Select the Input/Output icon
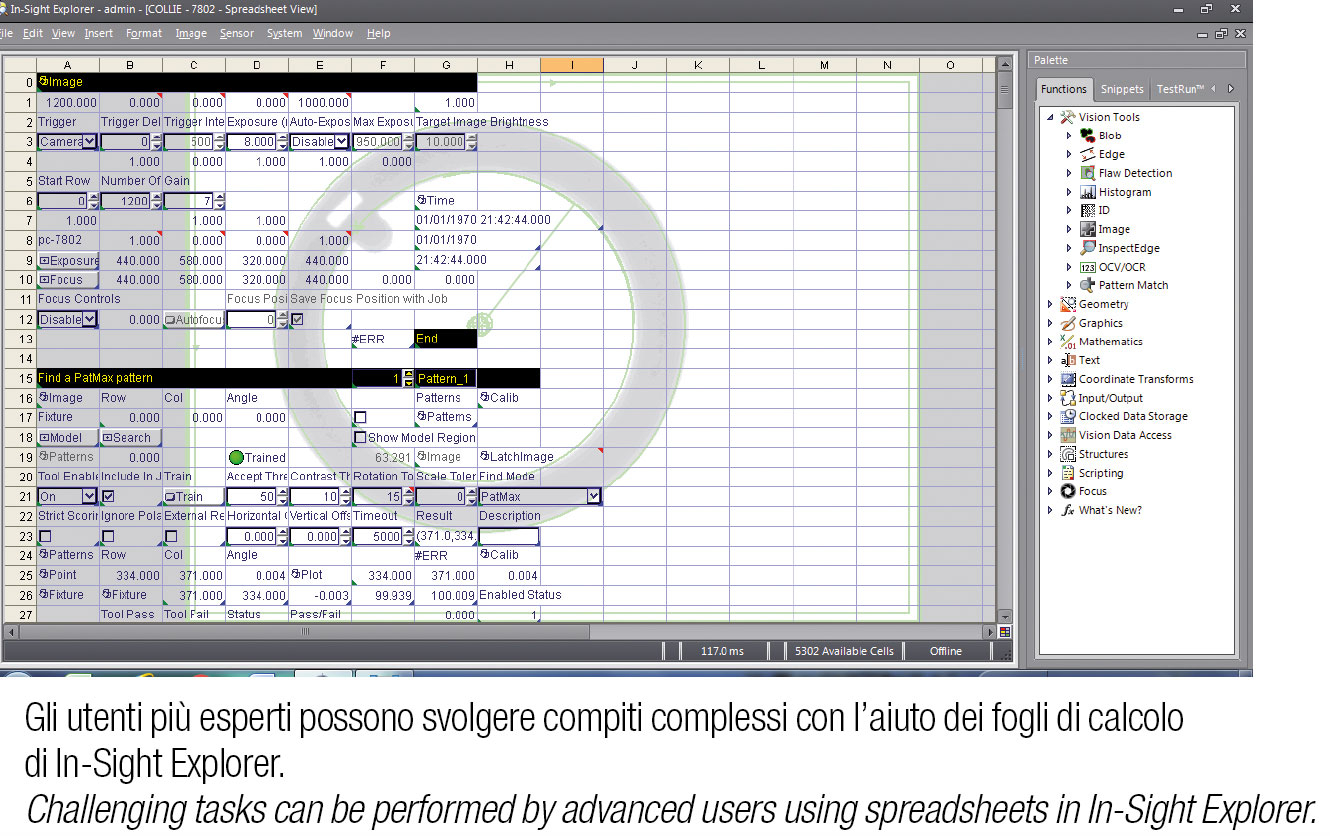Image resolution: width=1330 pixels, height=836 pixels. [1068, 398]
